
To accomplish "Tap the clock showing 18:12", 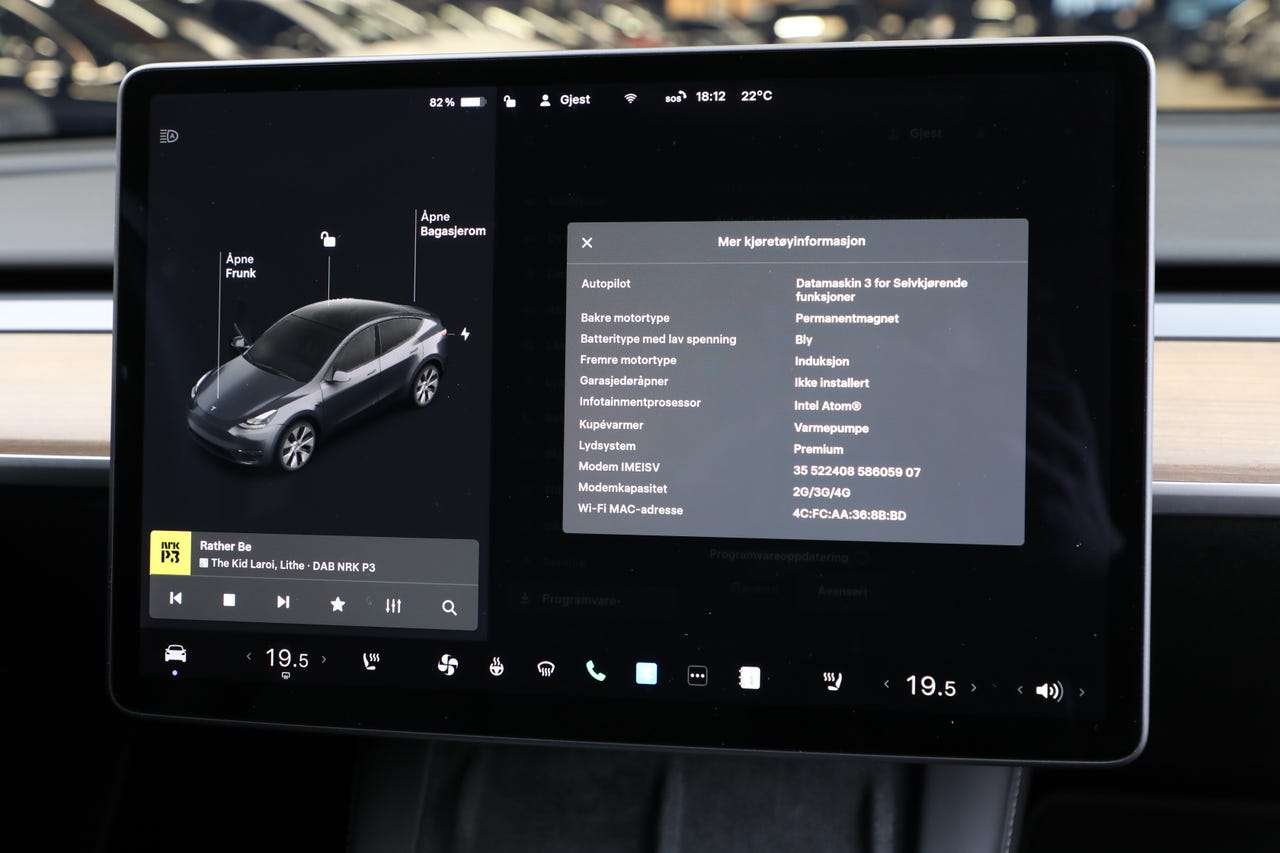I will click(710, 97).
